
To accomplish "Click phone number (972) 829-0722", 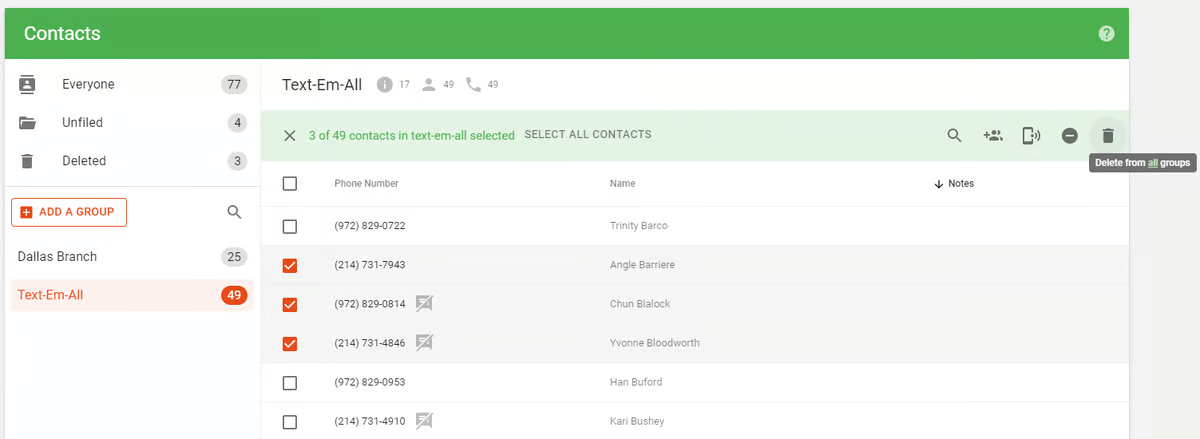I will point(369,226).
